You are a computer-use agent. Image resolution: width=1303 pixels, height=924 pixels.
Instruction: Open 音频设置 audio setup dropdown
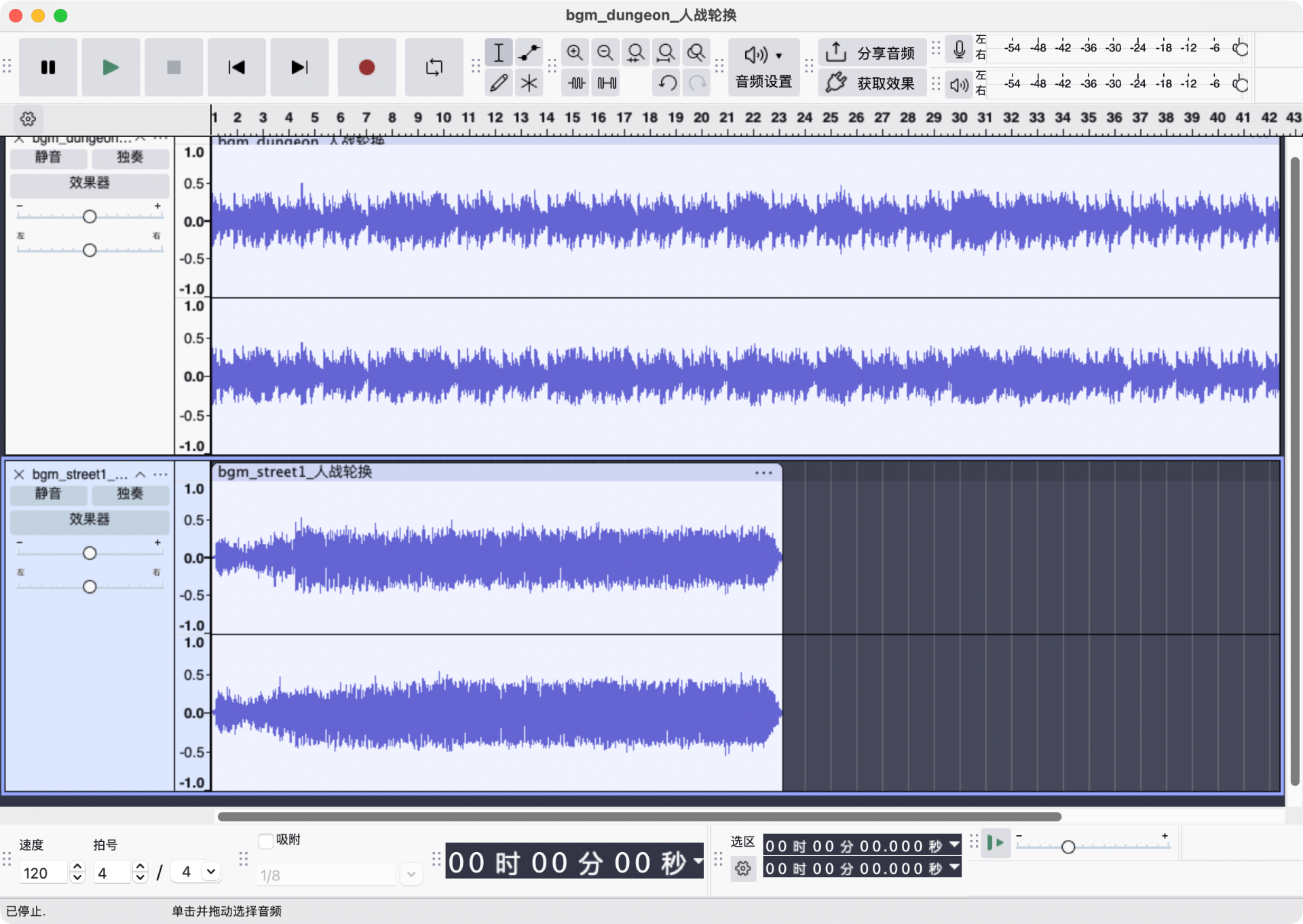coord(763,67)
